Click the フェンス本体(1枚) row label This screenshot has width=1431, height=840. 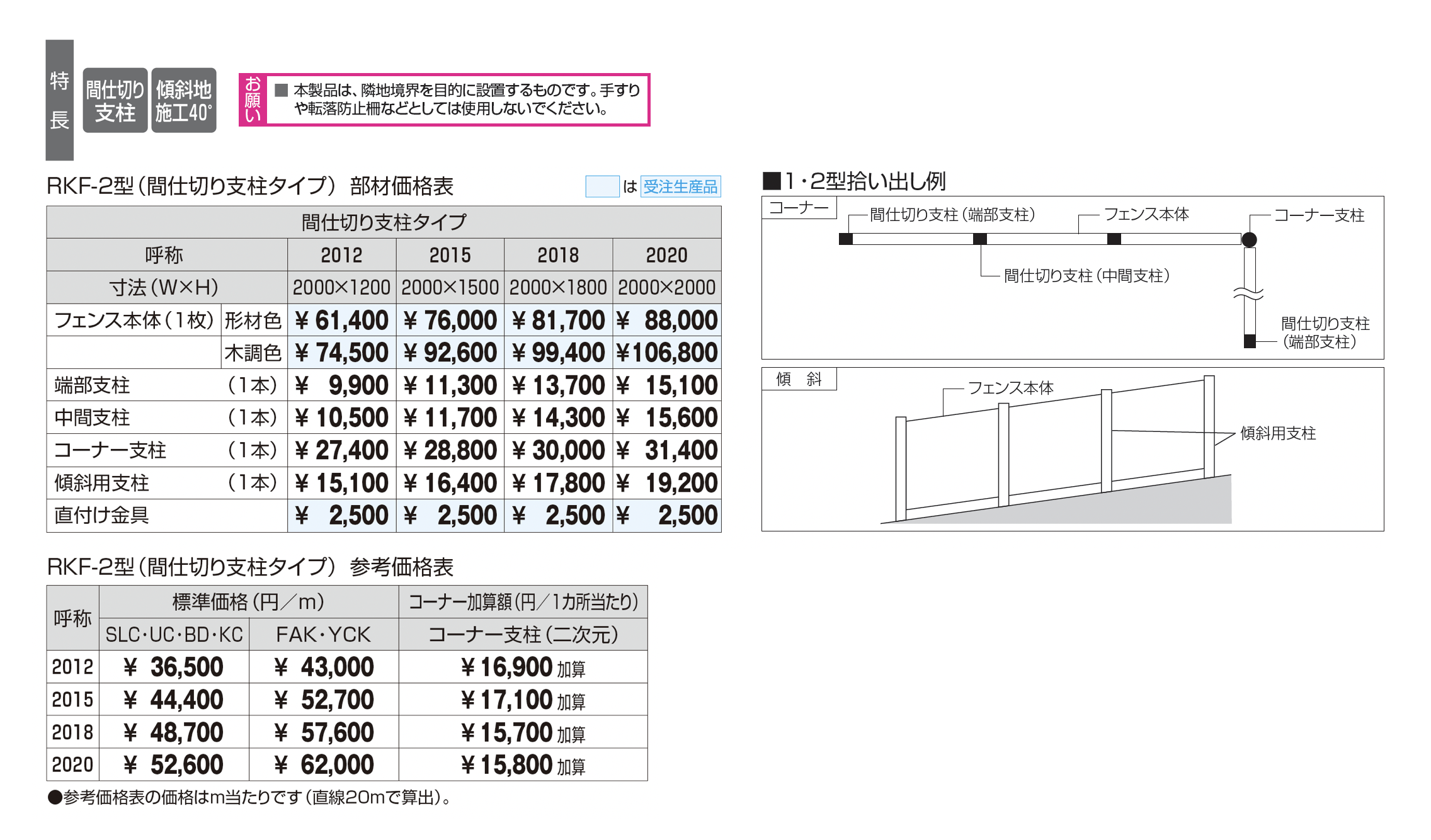[x=134, y=320]
